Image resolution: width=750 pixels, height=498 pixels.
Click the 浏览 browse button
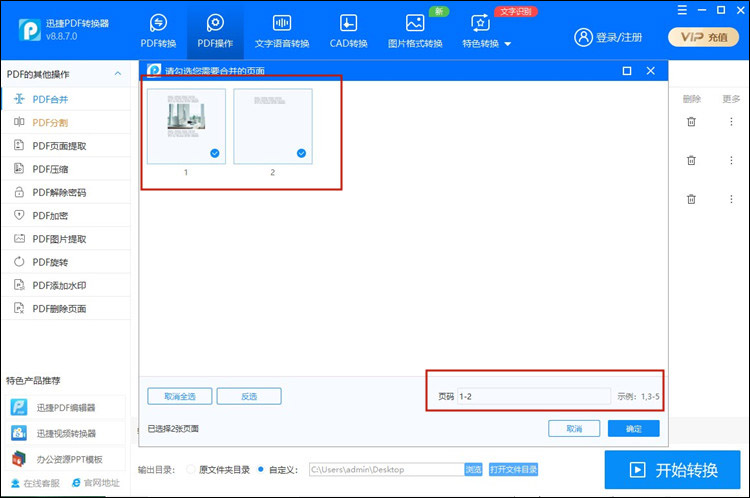474,469
